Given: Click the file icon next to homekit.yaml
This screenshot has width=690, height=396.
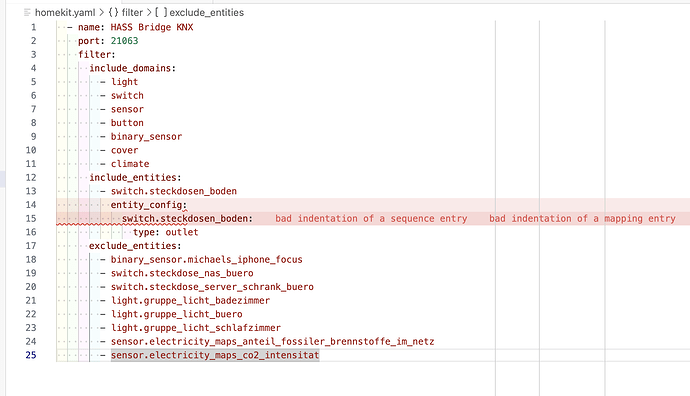Looking at the screenshot, I should click(27, 12).
